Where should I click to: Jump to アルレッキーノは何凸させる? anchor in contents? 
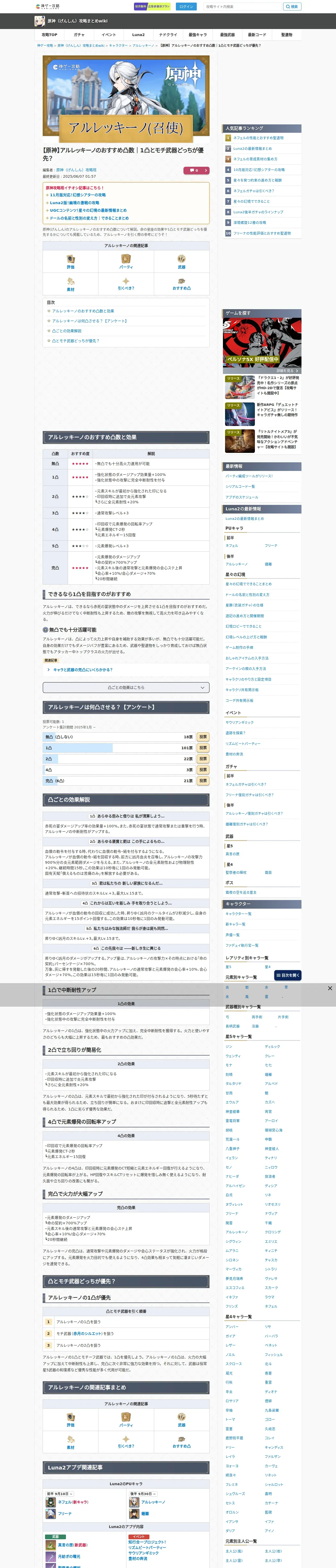pyautogui.click(x=90, y=321)
